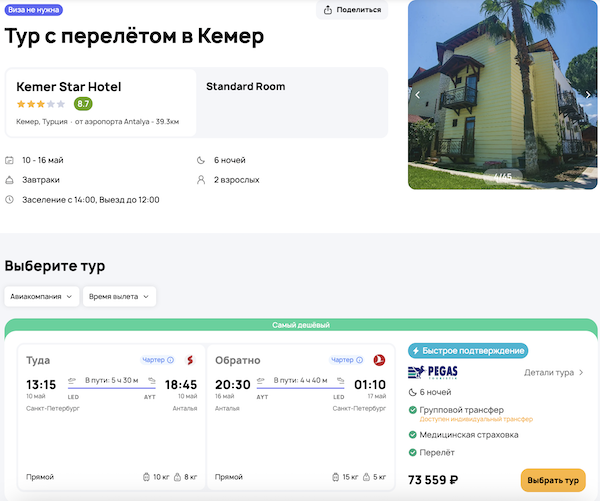Click the hotel photo thumbnail
This screenshot has width=600, height=501.
(x=503, y=95)
